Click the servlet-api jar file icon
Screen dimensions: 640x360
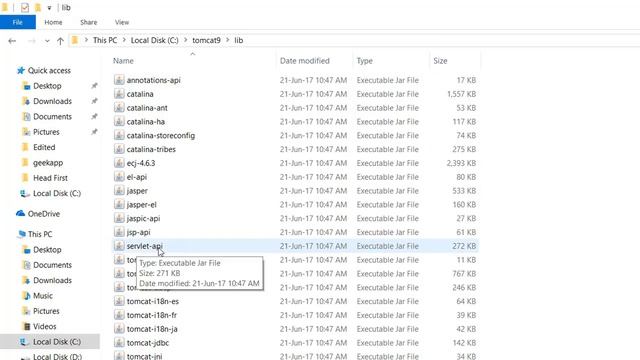(119, 246)
